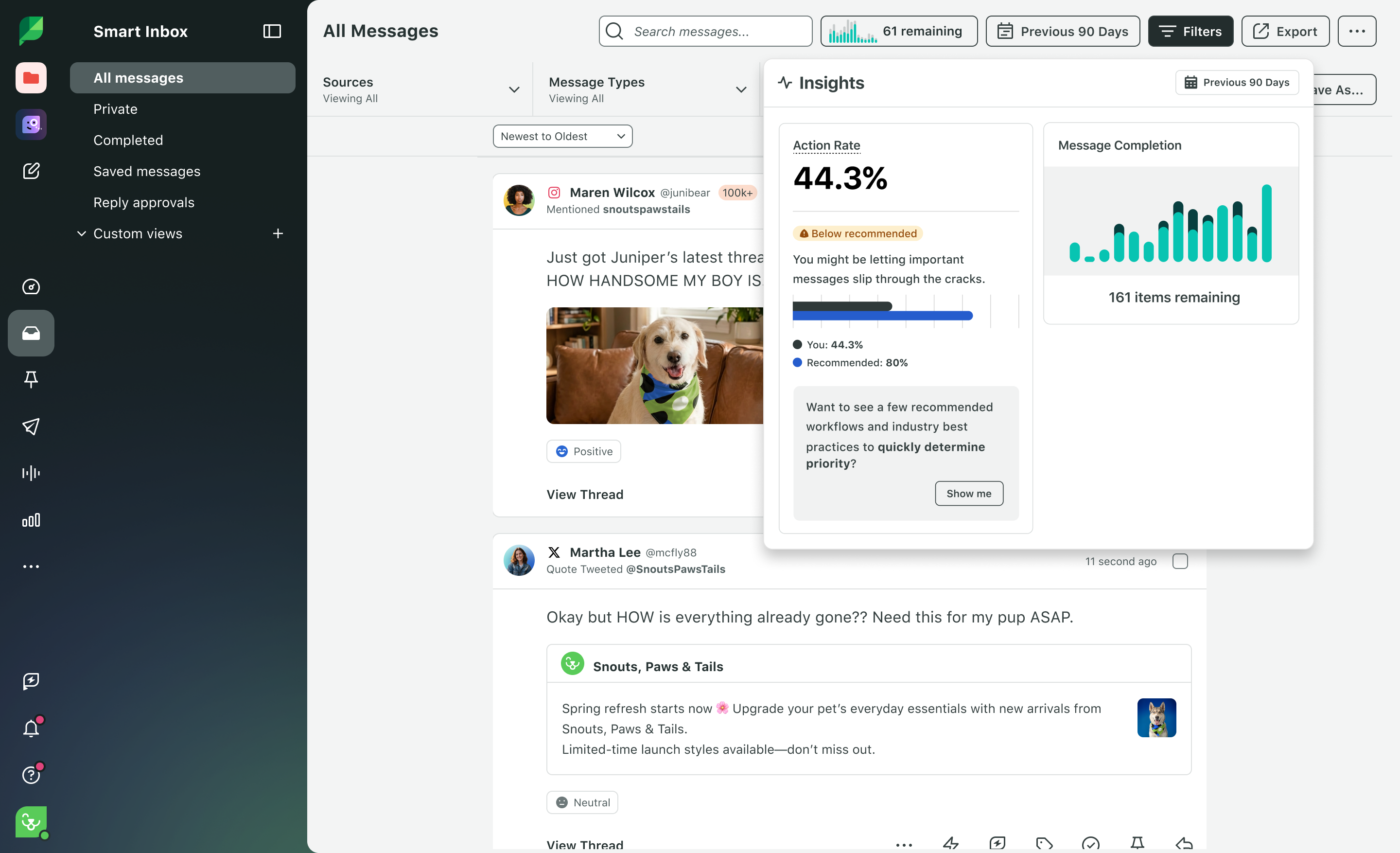Image resolution: width=1400 pixels, height=853 pixels.
Task: Click the Neutral sentiment tag
Action: pos(582,802)
